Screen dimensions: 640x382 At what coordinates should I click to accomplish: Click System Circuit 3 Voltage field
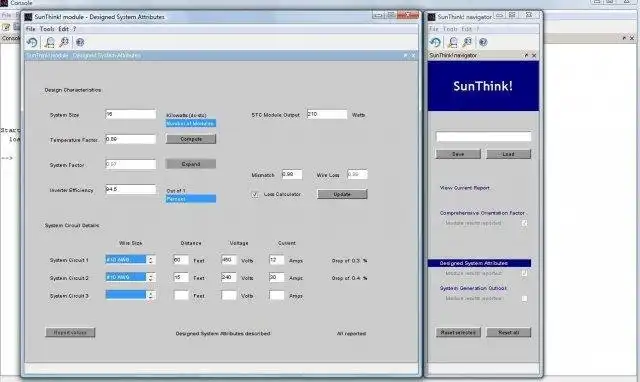click(229, 295)
